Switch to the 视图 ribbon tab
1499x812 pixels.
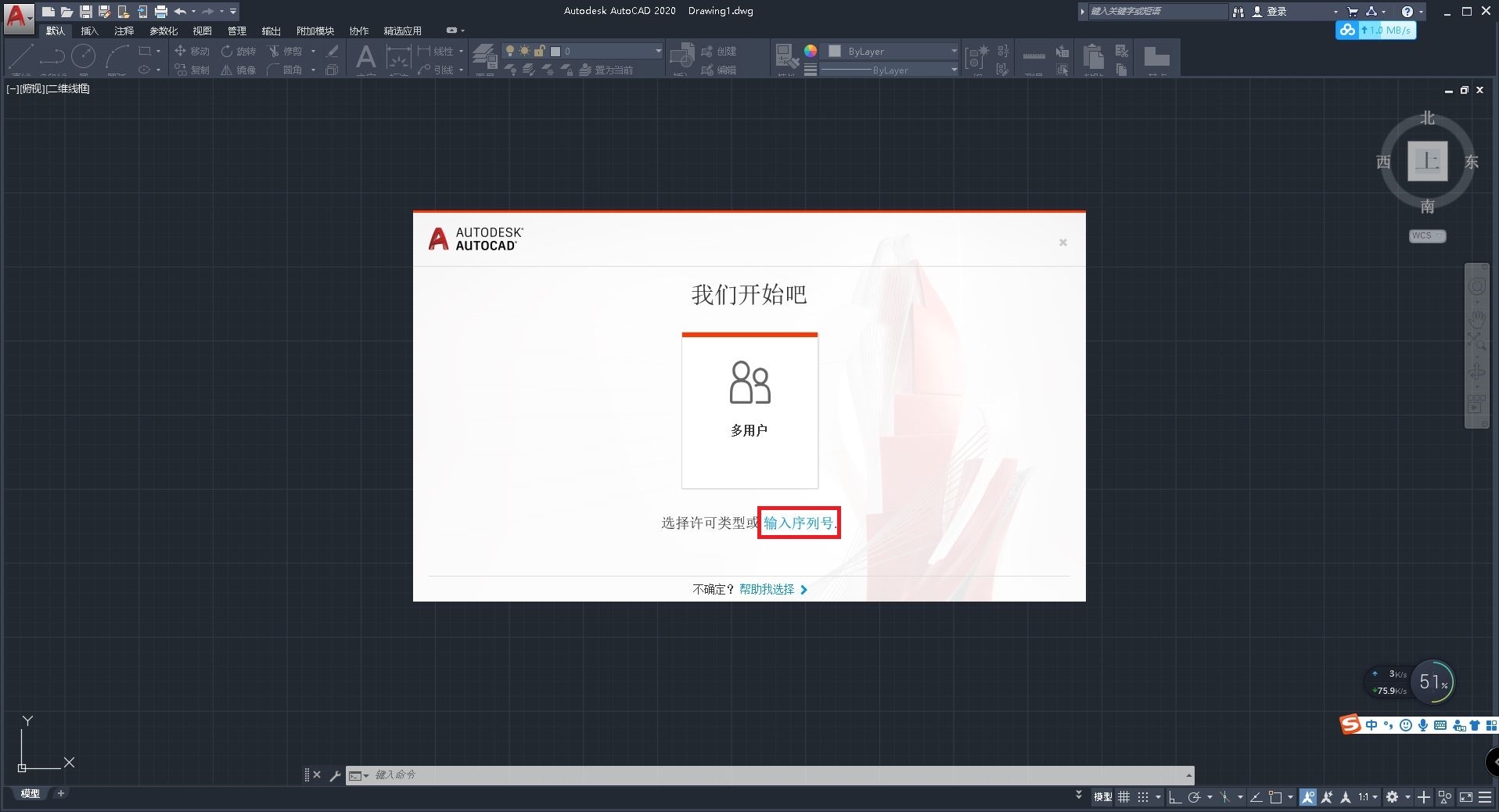click(203, 31)
